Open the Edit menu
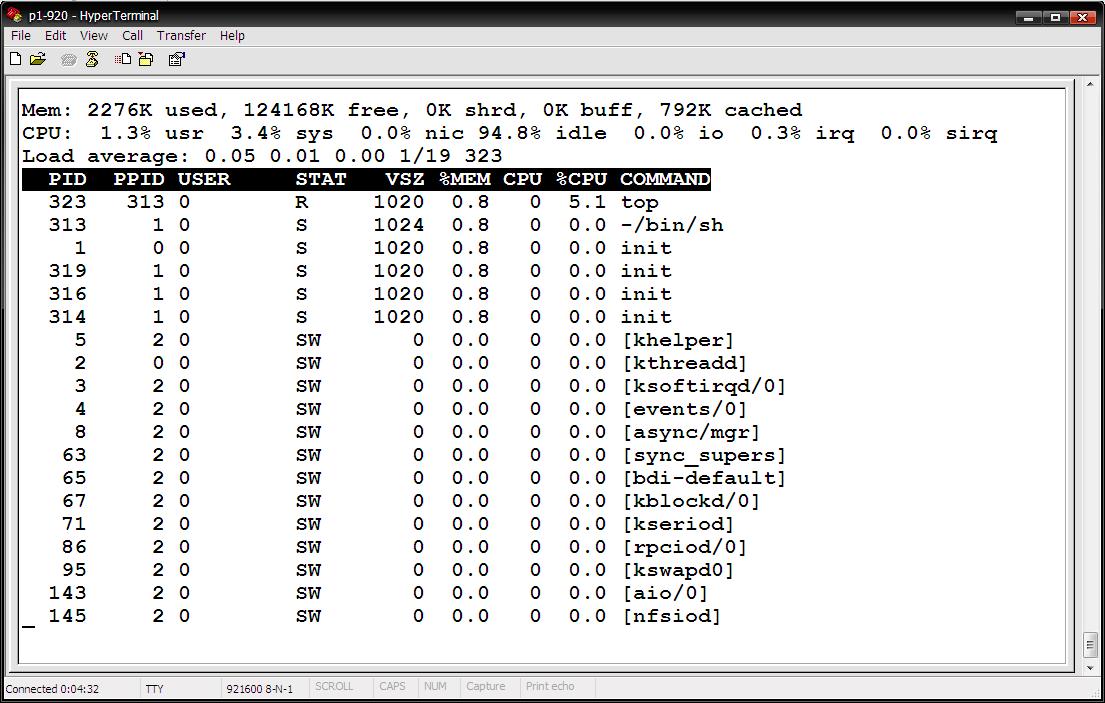The width and height of the screenshot is (1105, 703). (x=55, y=35)
